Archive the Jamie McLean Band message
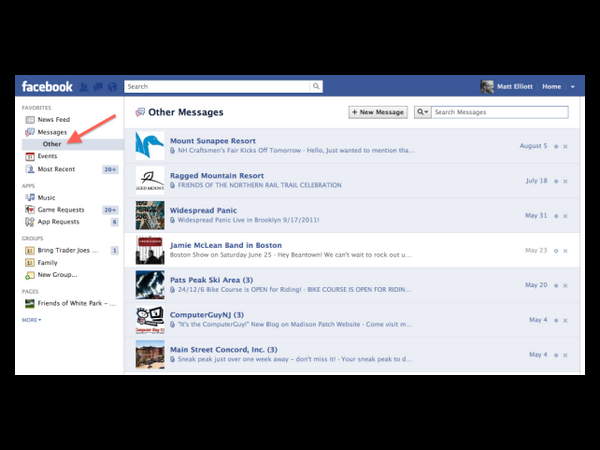The width and height of the screenshot is (600, 450). (565, 251)
